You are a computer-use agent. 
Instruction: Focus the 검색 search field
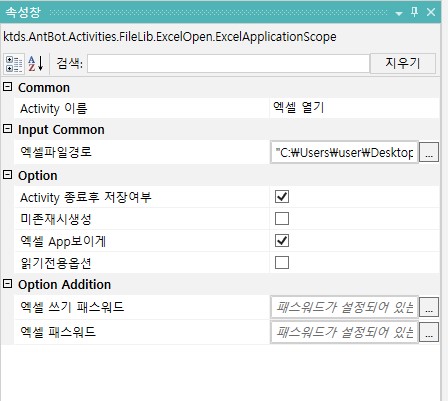[228, 63]
